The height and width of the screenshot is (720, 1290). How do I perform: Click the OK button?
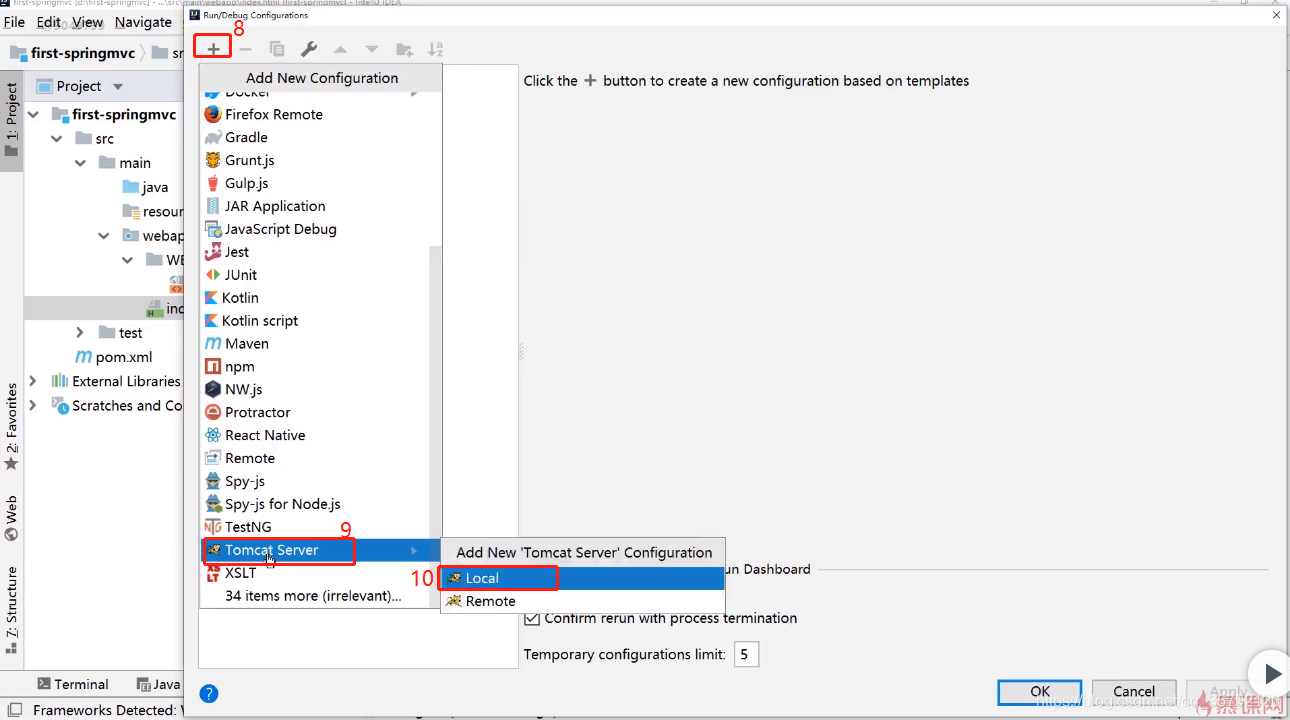1040,692
